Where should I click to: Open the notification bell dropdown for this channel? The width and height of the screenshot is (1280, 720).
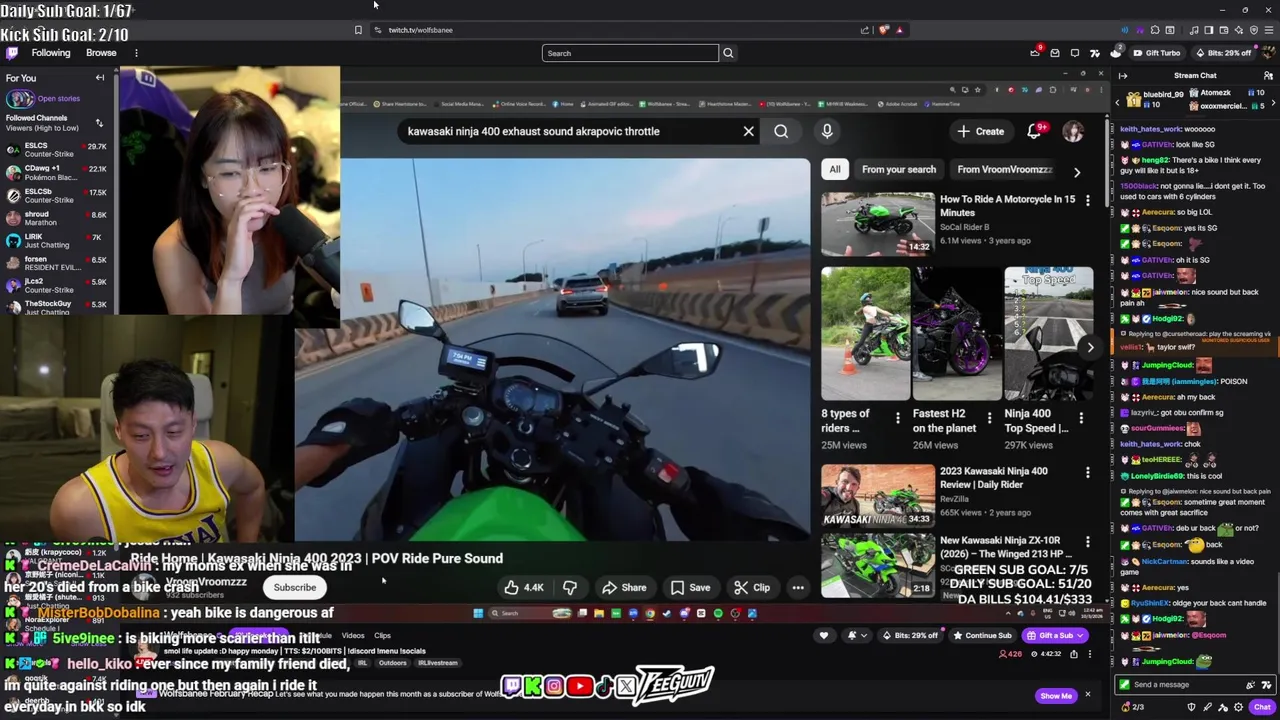coord(856,636)
